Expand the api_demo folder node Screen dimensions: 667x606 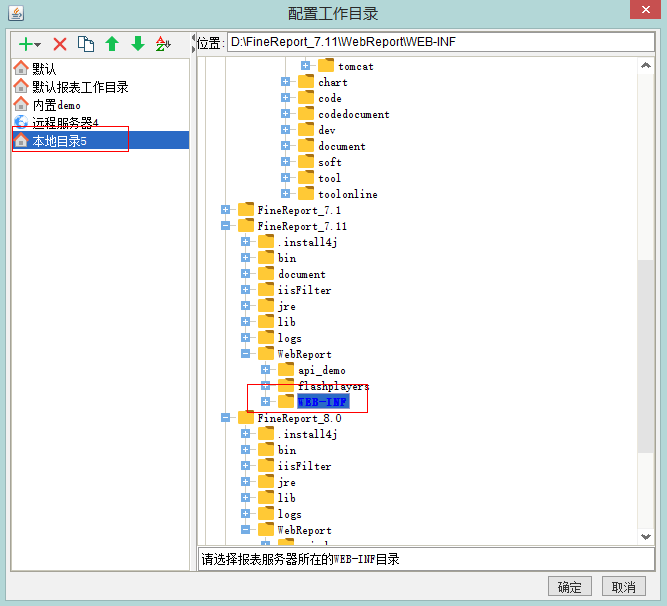point(265,370)
